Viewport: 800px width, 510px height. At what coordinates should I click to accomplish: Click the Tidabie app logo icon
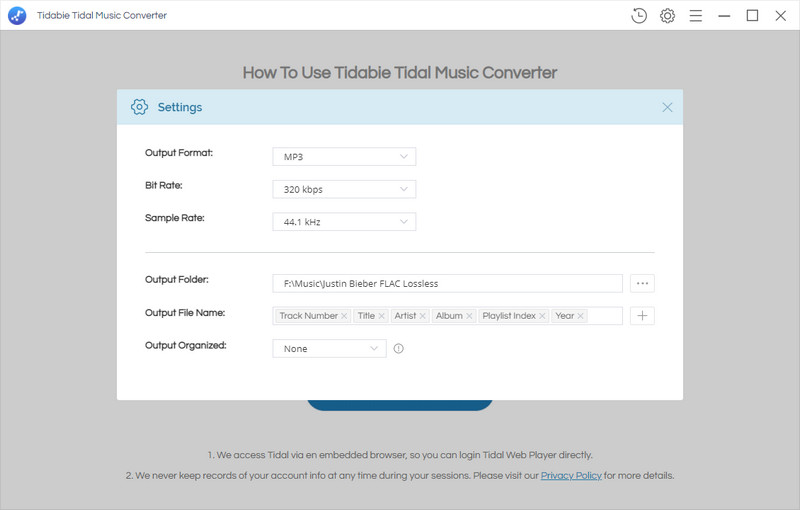17,15
